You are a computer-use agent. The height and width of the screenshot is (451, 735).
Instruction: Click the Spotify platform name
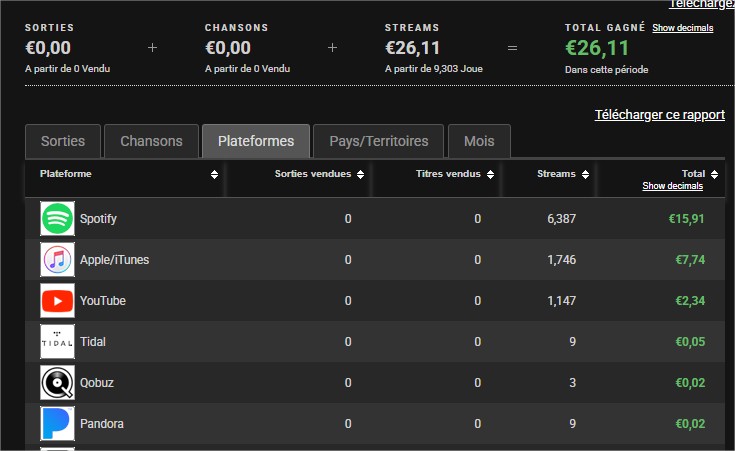click(x=98, y=219)
